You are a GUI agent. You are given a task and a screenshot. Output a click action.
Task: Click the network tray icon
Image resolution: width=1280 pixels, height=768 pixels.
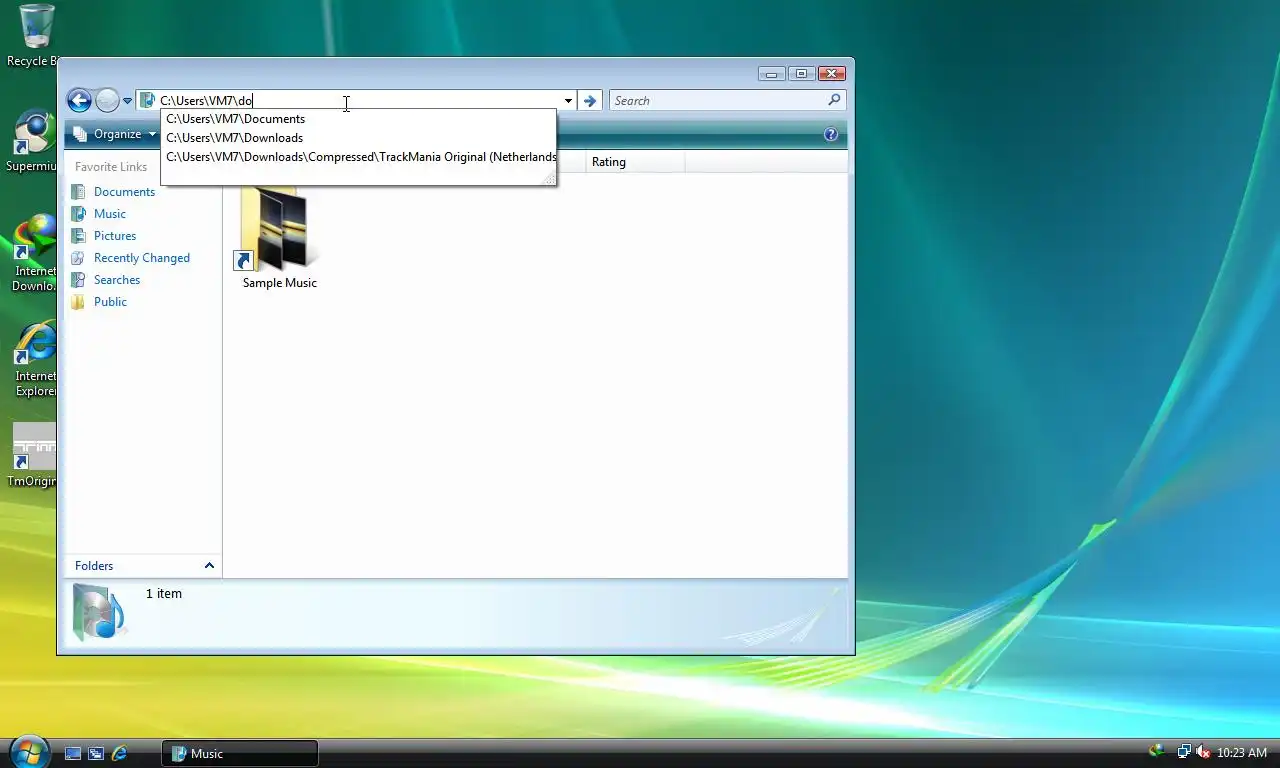(1184, 753)
